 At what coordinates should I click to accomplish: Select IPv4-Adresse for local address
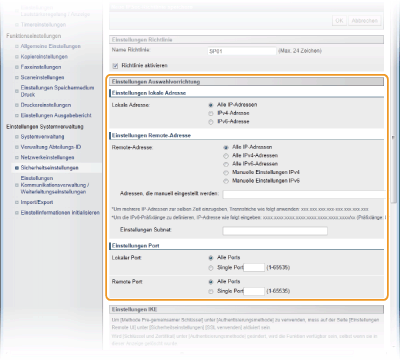pos(211,114)
